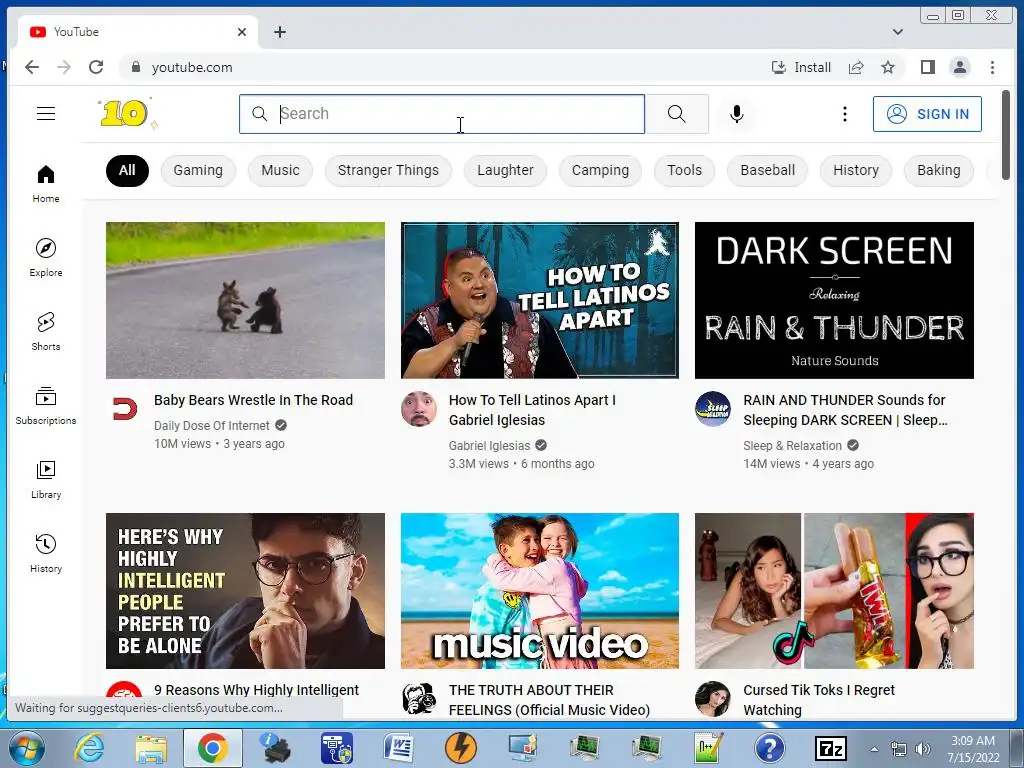
Task: Start voice search with the microphone
Action: (x=736, y=114)
